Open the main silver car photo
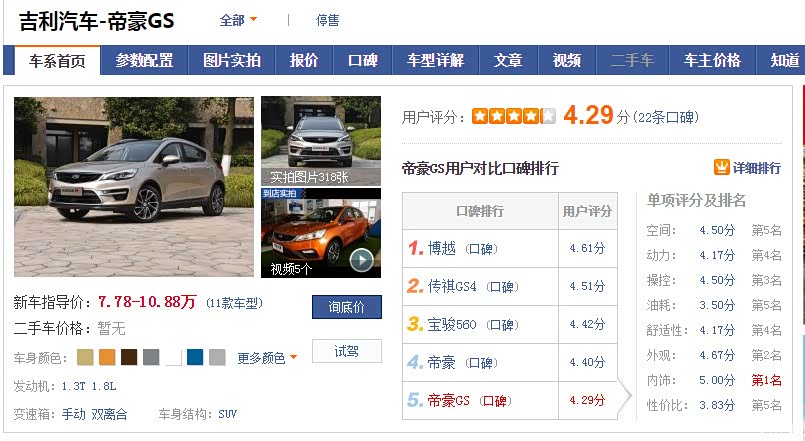 click(134, 187)
